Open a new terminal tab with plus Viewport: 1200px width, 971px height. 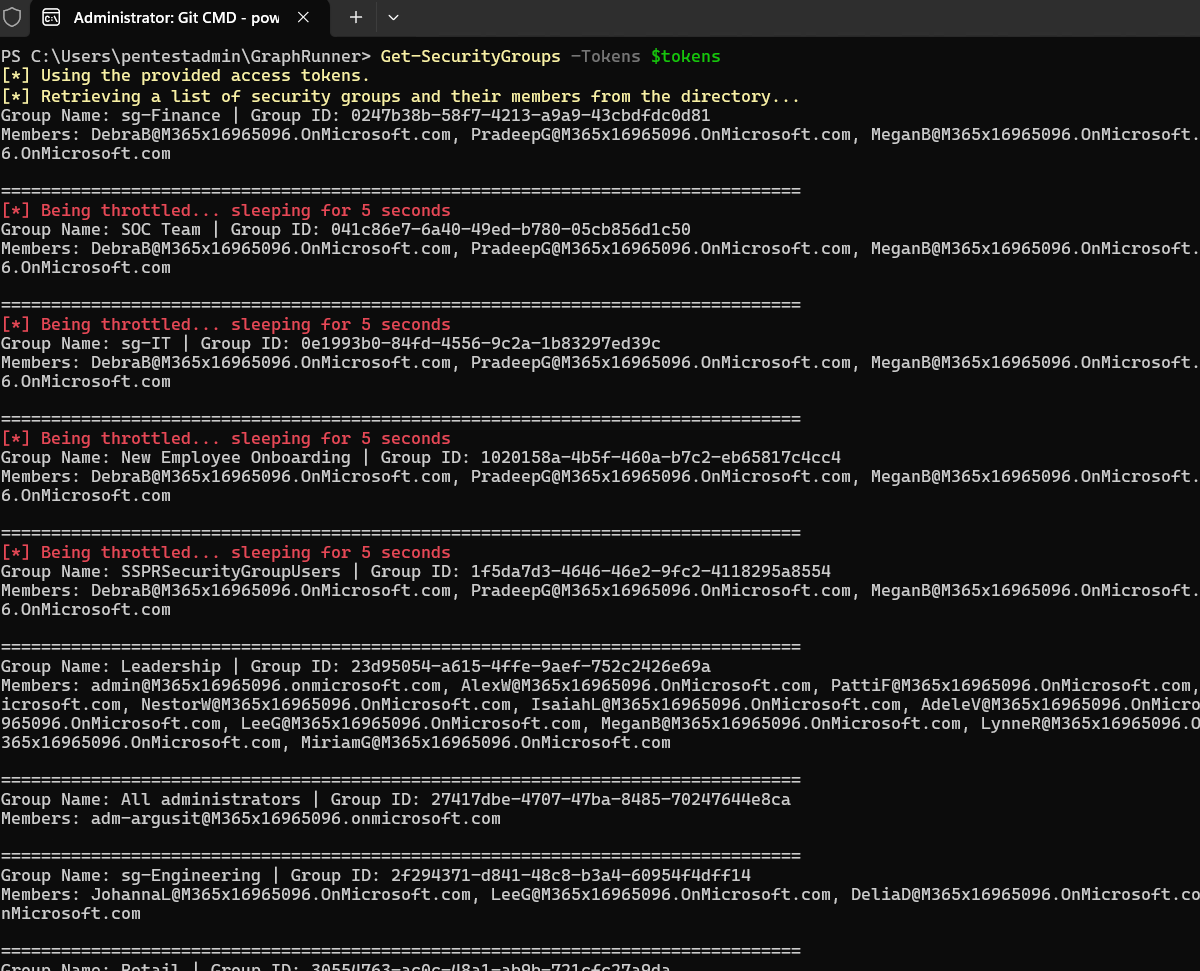[x=356, y=17]
